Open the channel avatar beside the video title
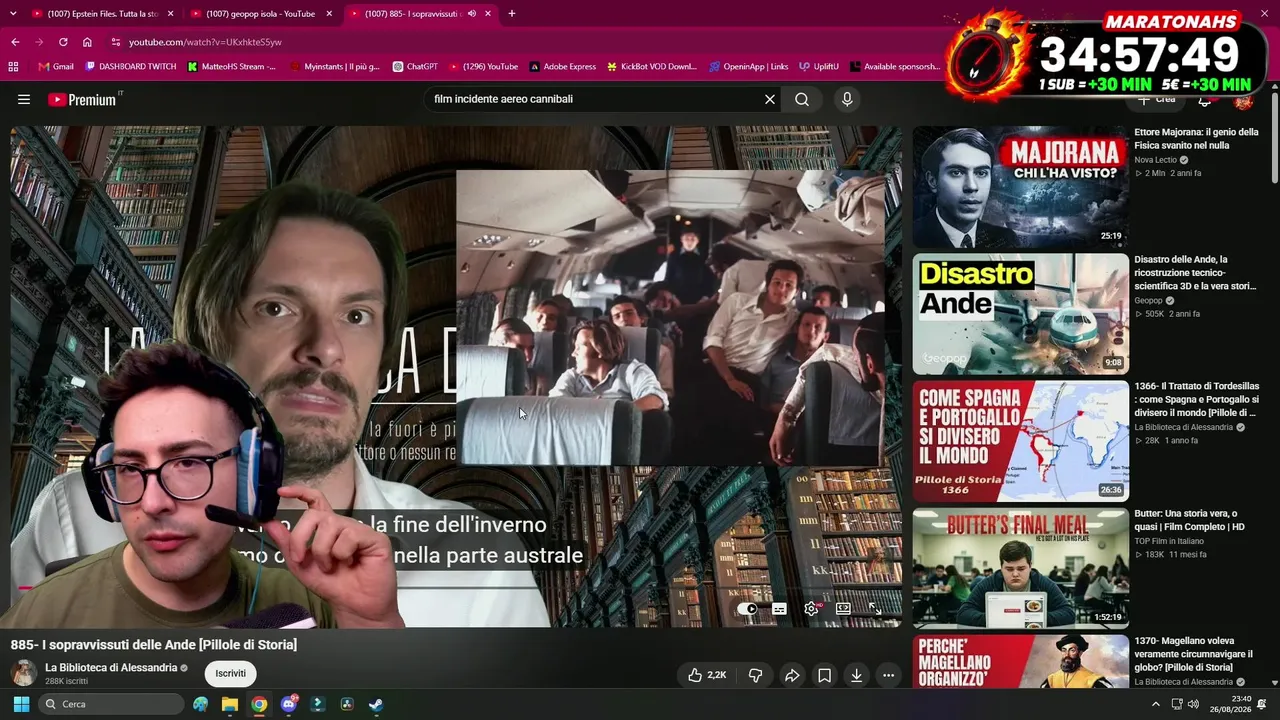The width and height of the screenshot is (1280, 720). [x=24, y=673]
